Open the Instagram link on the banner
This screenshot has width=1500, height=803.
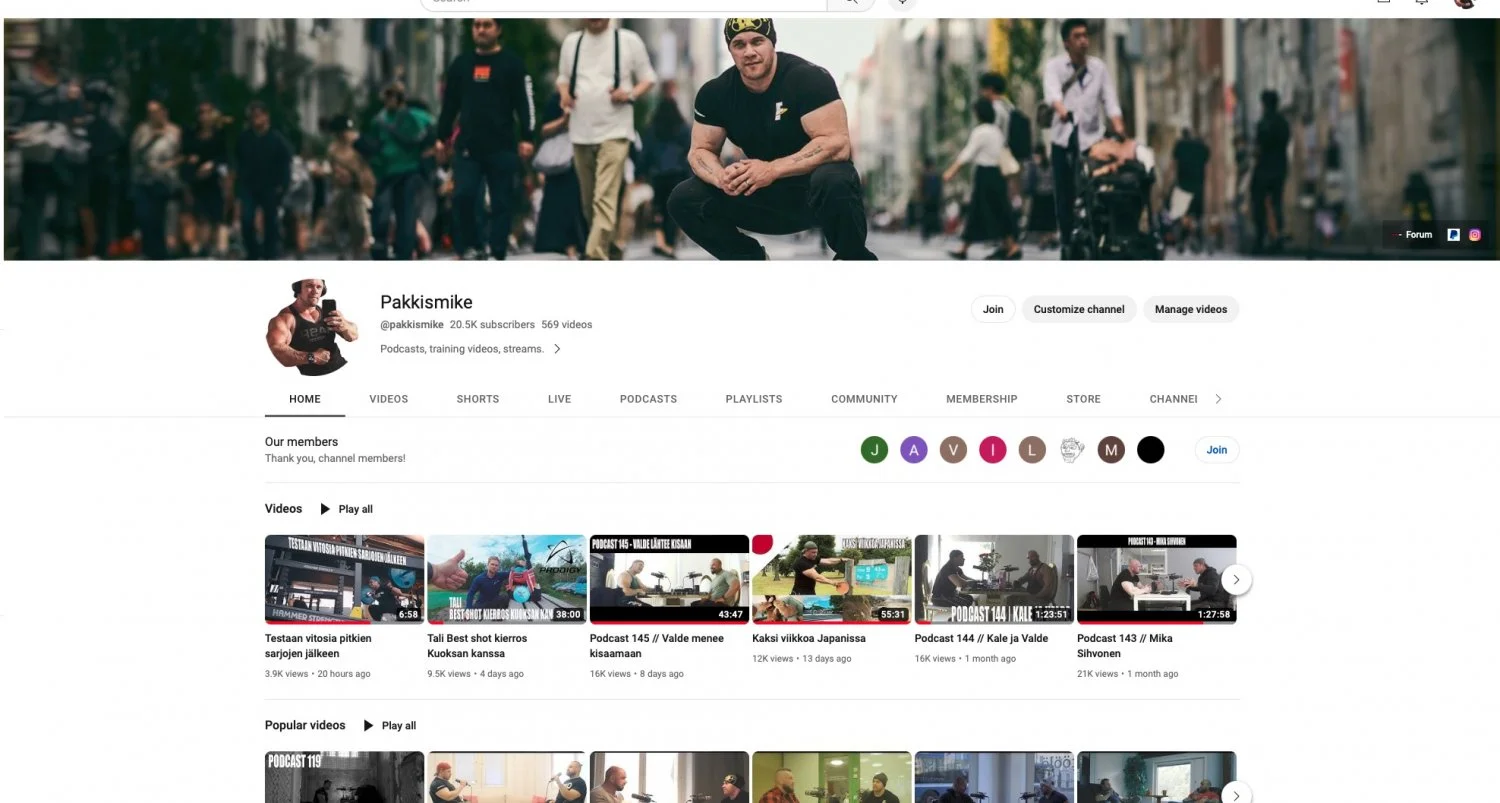point(1474,235)
